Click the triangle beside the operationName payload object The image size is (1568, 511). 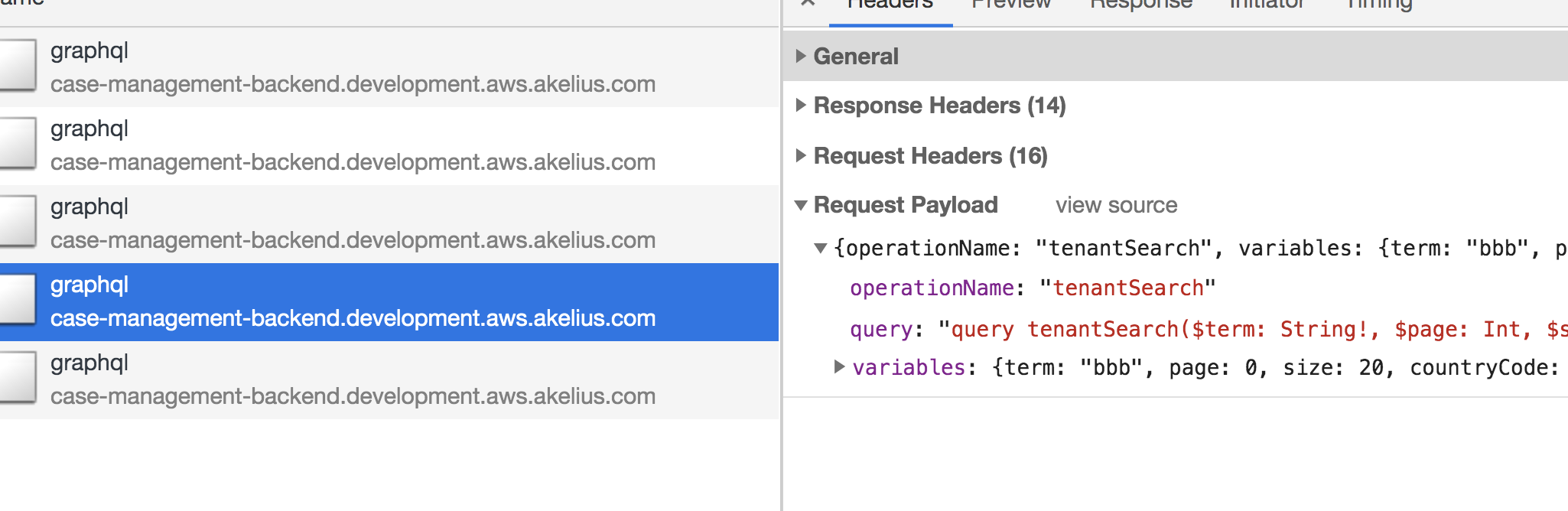[821, 248]
